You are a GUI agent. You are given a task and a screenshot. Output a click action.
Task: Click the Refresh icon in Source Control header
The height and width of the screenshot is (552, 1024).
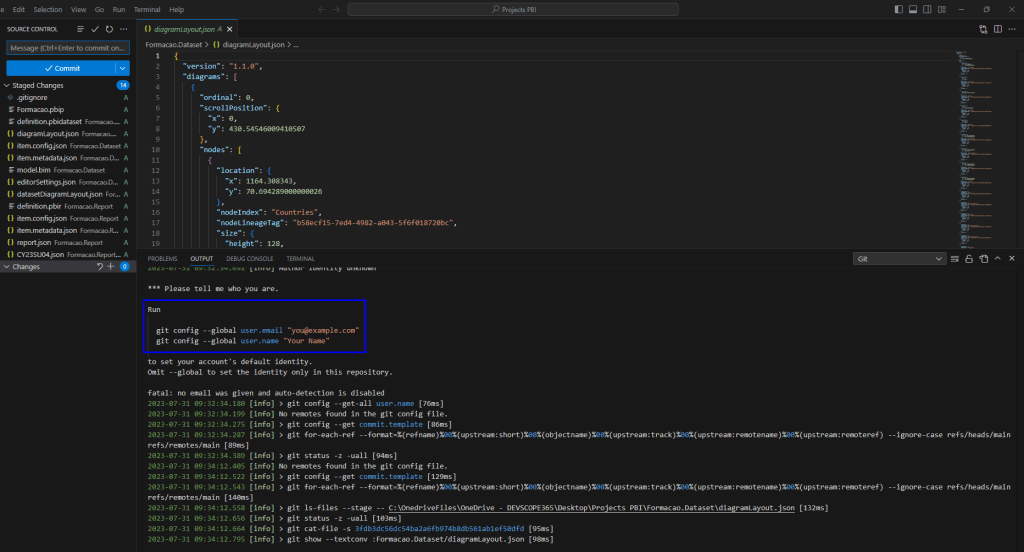tap(108, 29)
